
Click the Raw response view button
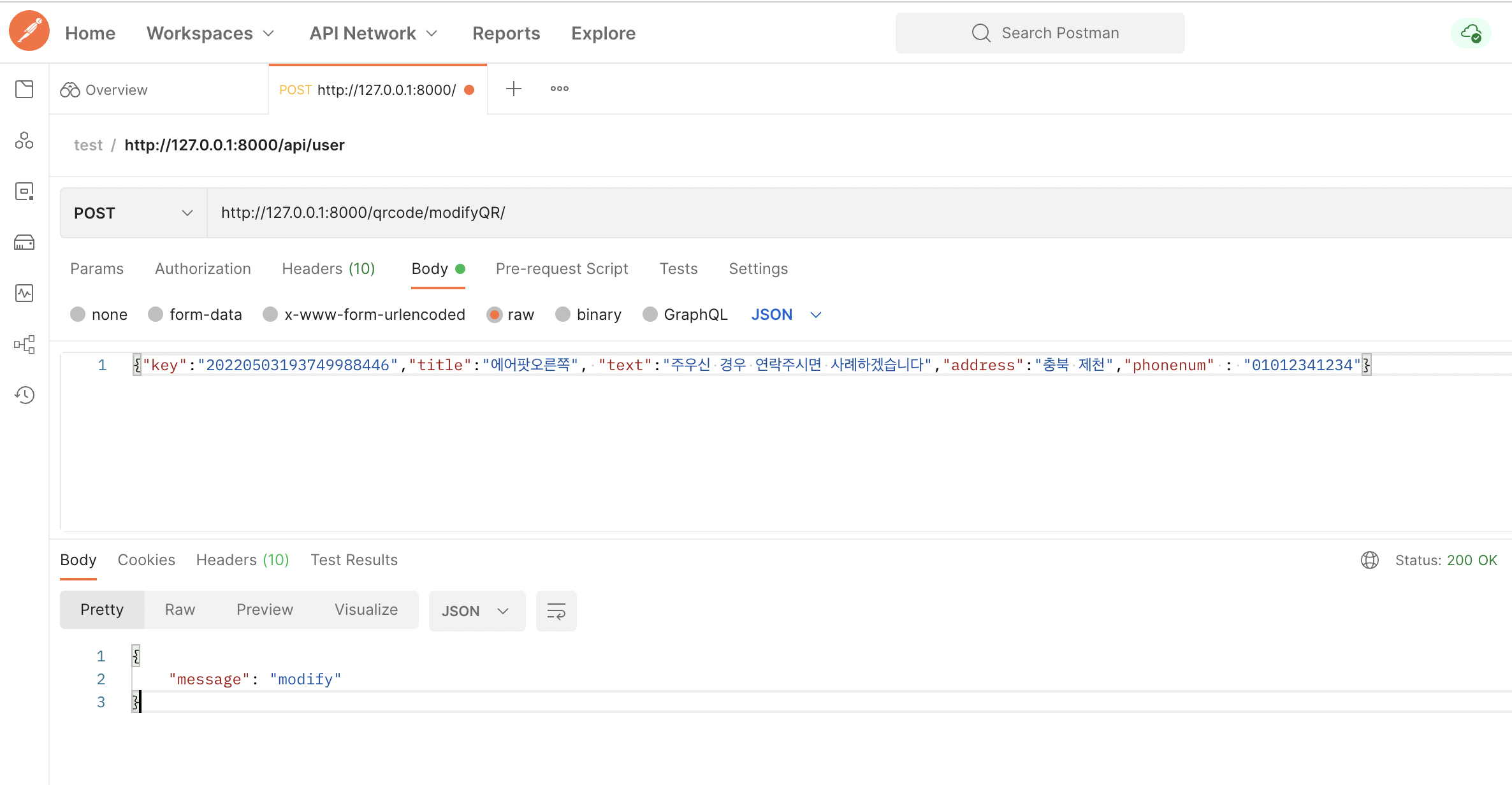tap(180, 610)
